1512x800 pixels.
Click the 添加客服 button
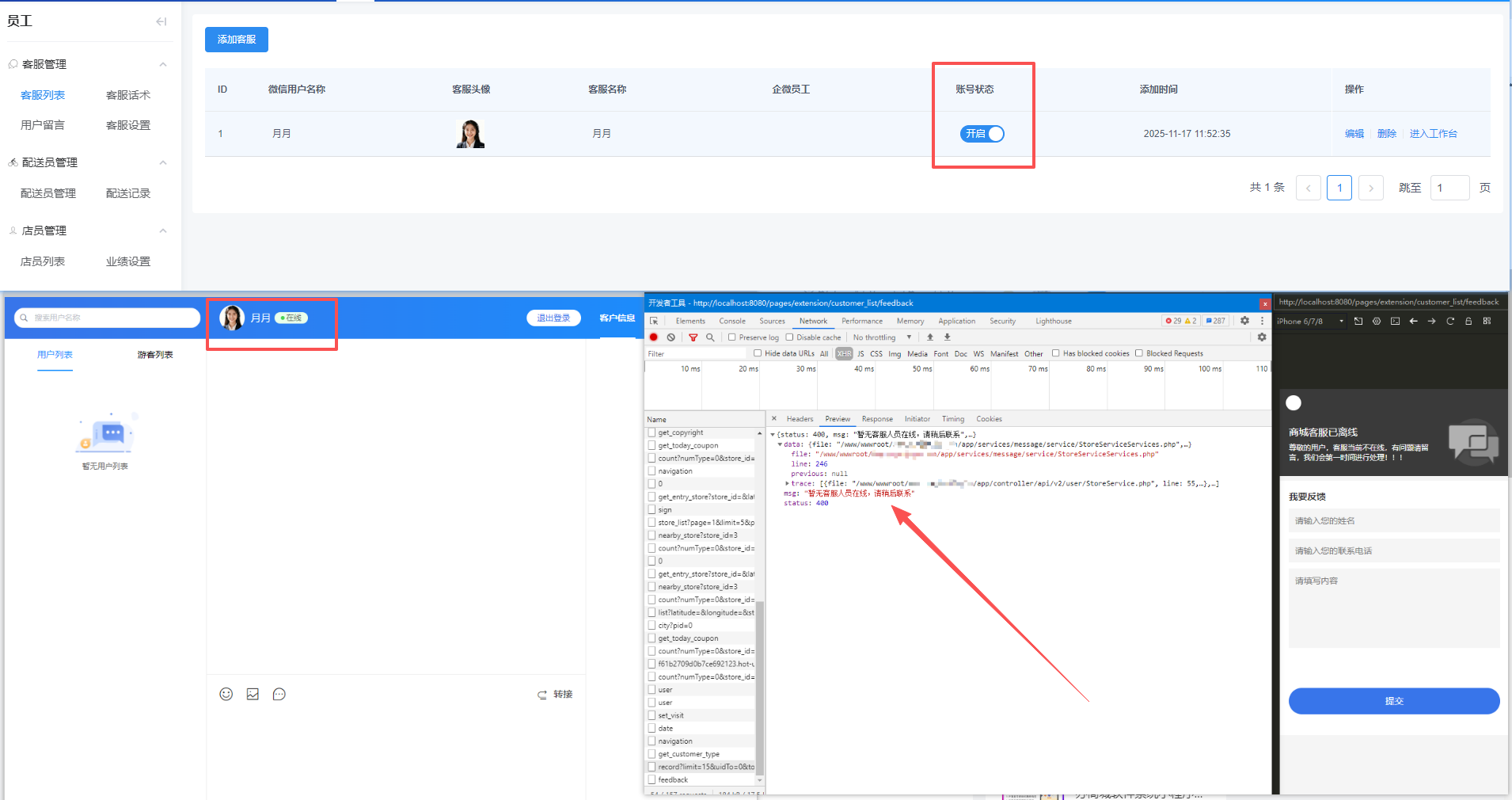[x=236, y=40]
